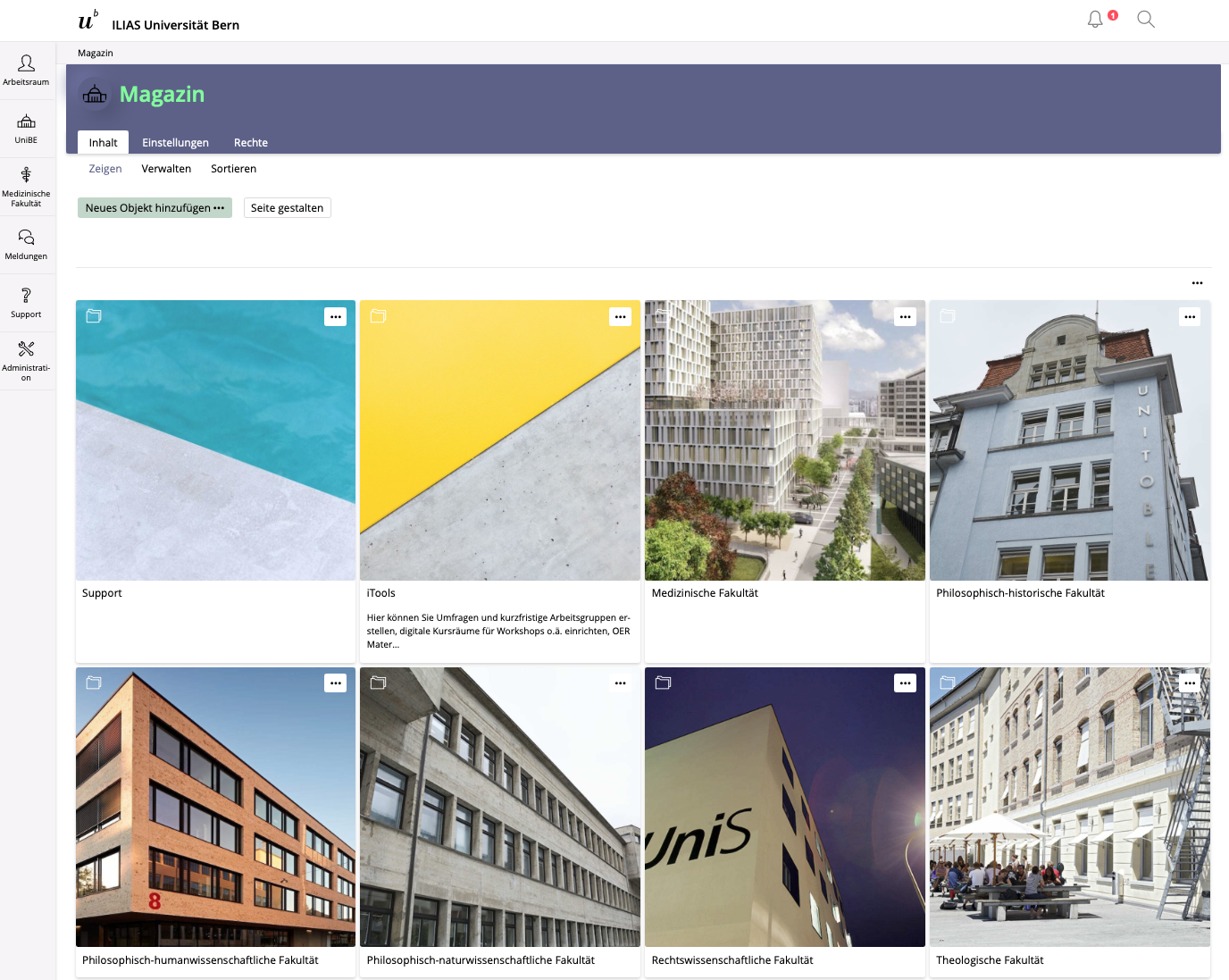This screenshot has width=1229, height=980.
Task: Click the Universität Bern logo
Action: tap(88, 21)
